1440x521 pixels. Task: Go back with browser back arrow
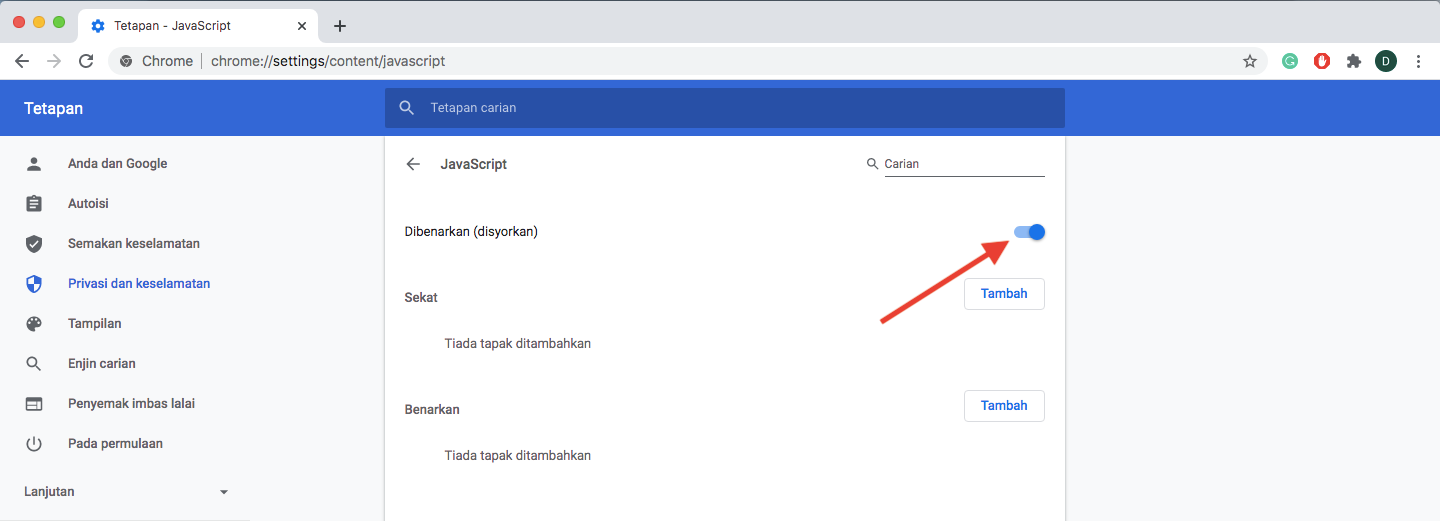click(x=22, y=61)
